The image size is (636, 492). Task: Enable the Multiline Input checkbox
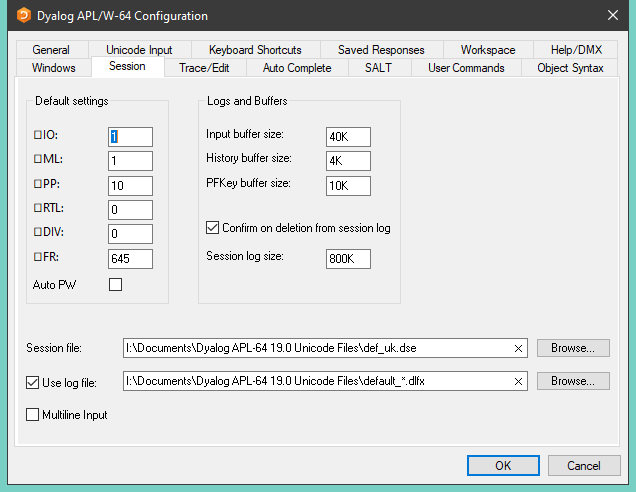pos(33,414)
